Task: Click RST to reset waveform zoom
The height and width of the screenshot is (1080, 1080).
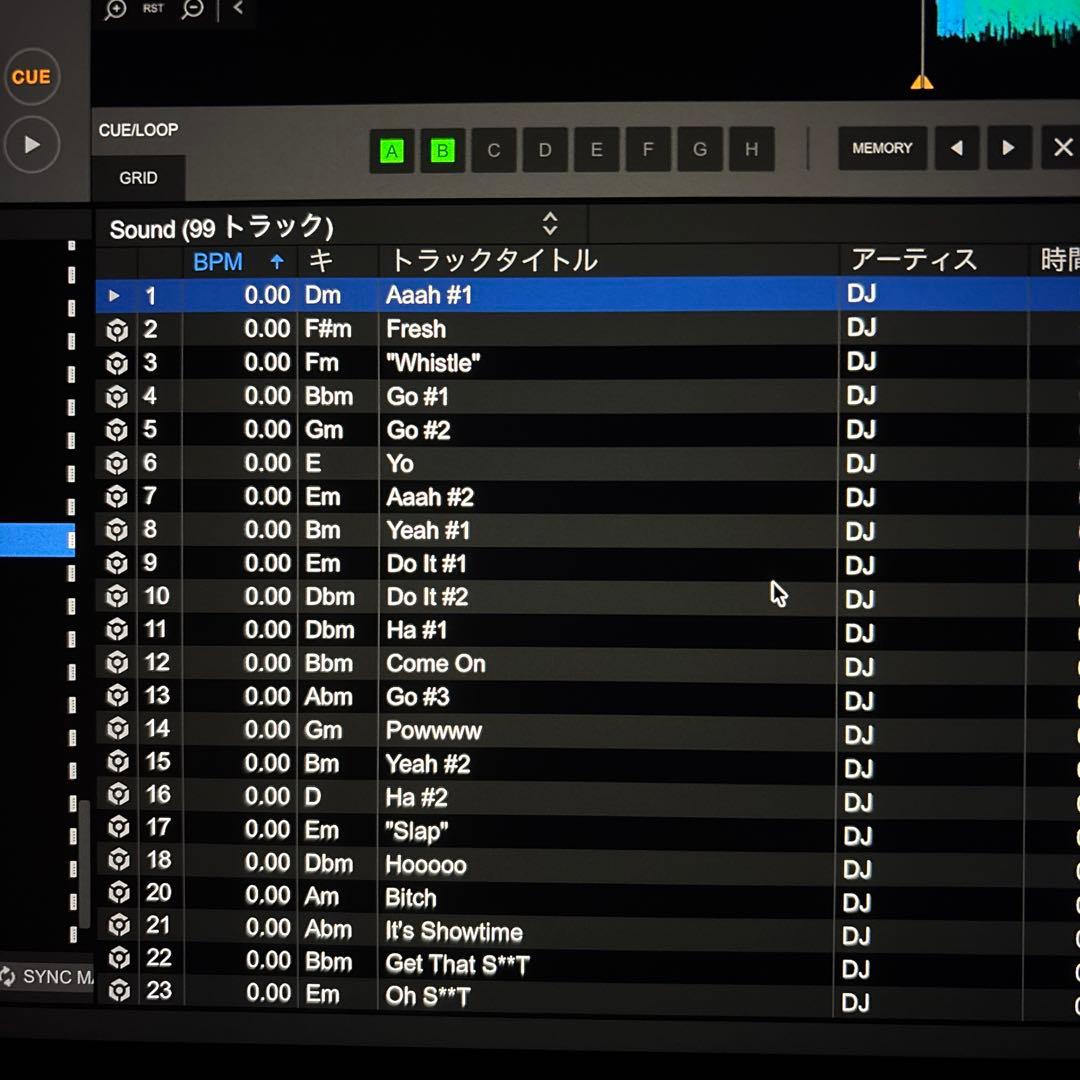Action: [152, 8]
